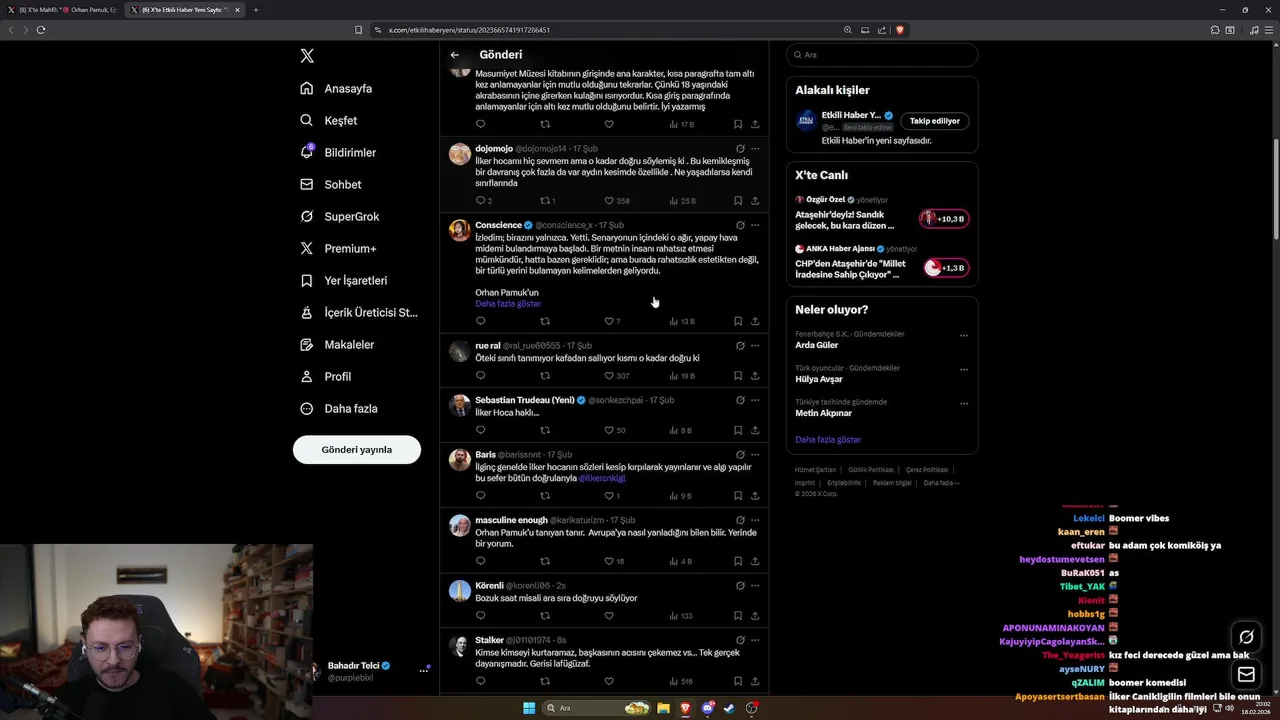This screenshot has width=1280, height=720.
Task: Reply to rue ral's post
Action: [x=480, y=376]
